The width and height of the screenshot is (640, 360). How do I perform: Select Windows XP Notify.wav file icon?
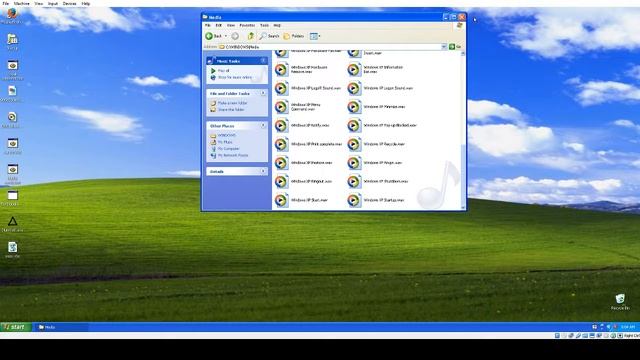281,125
